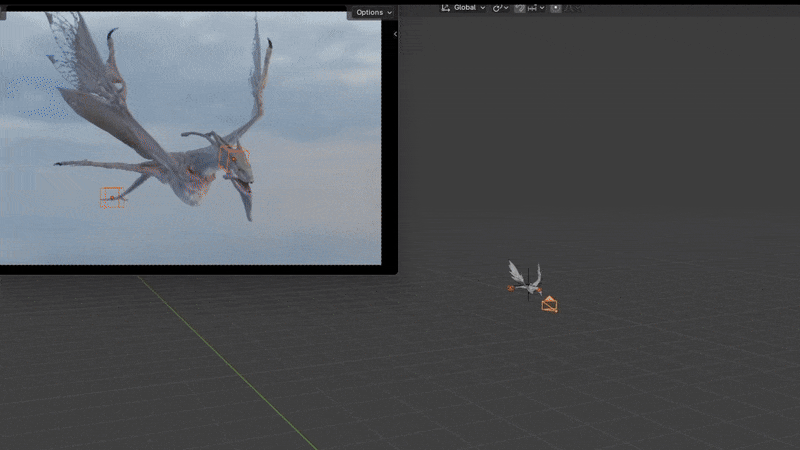Select the orange camera object in 3D viewport
Image resolution: width=800 pixels, height=450 pixels.
pos(549,304)
